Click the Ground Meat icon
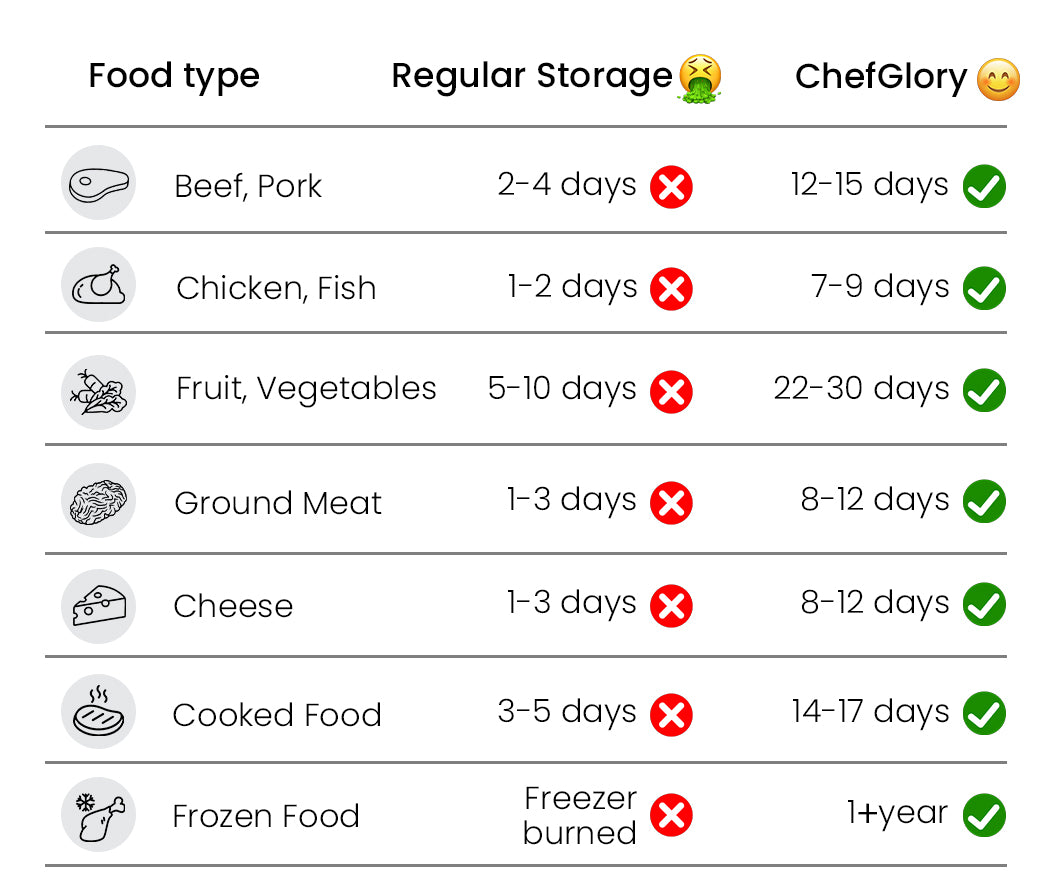 (98, 501)
